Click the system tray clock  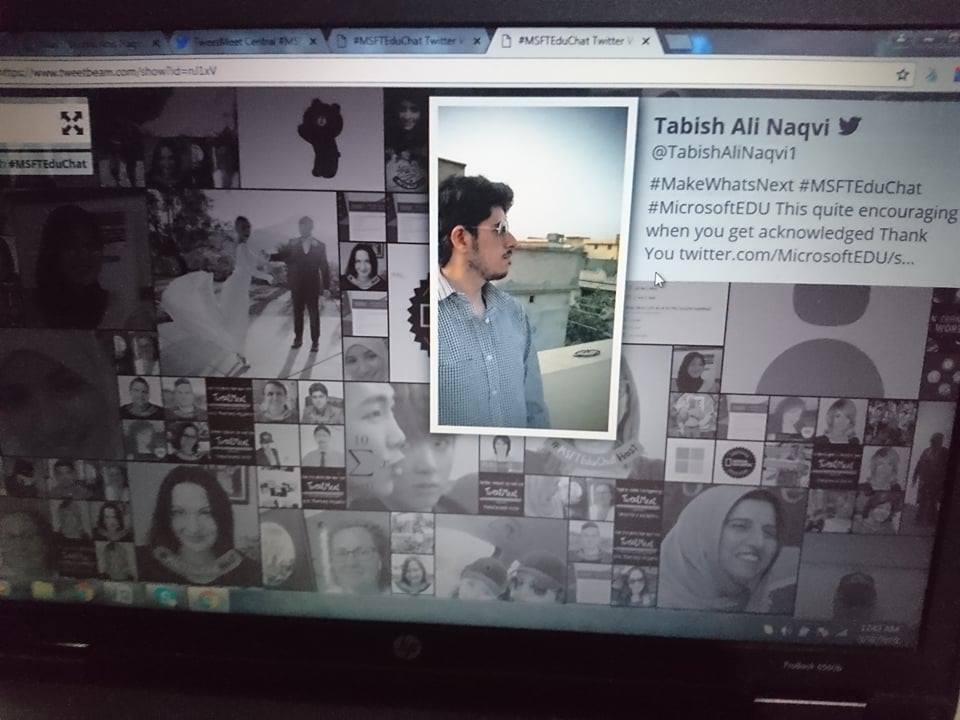(879, 633)
